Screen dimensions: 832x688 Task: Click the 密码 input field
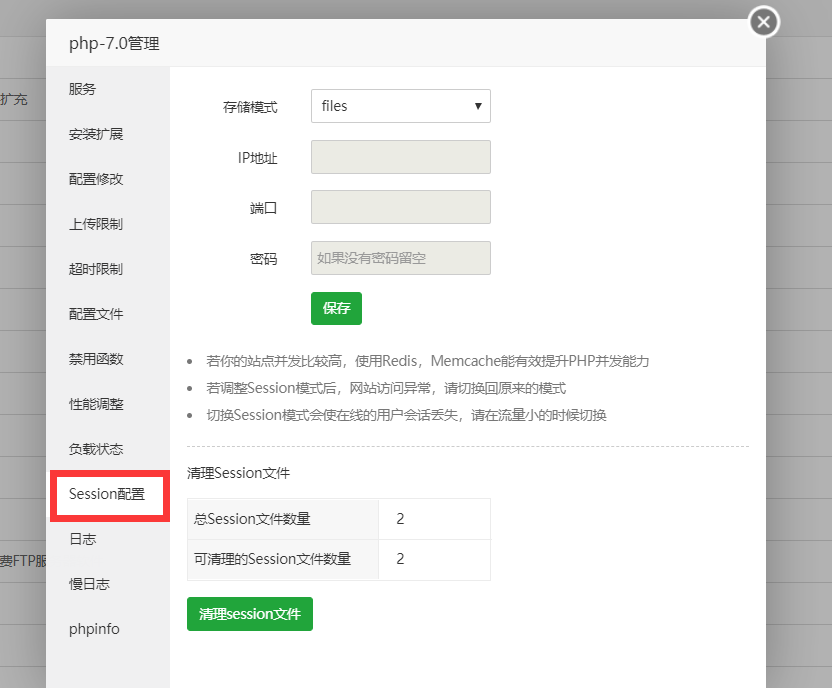click(401, 258)
